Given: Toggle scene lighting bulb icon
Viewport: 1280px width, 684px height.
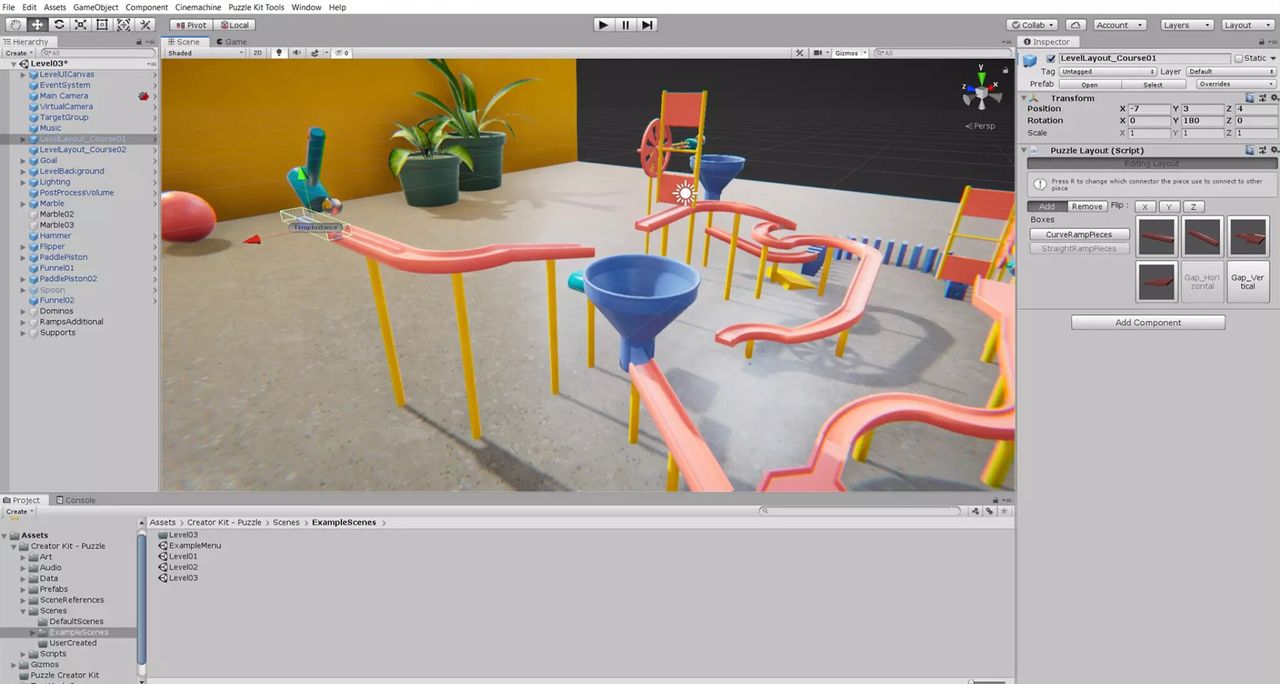Looking at the screenshot, I should coord(280,53).
